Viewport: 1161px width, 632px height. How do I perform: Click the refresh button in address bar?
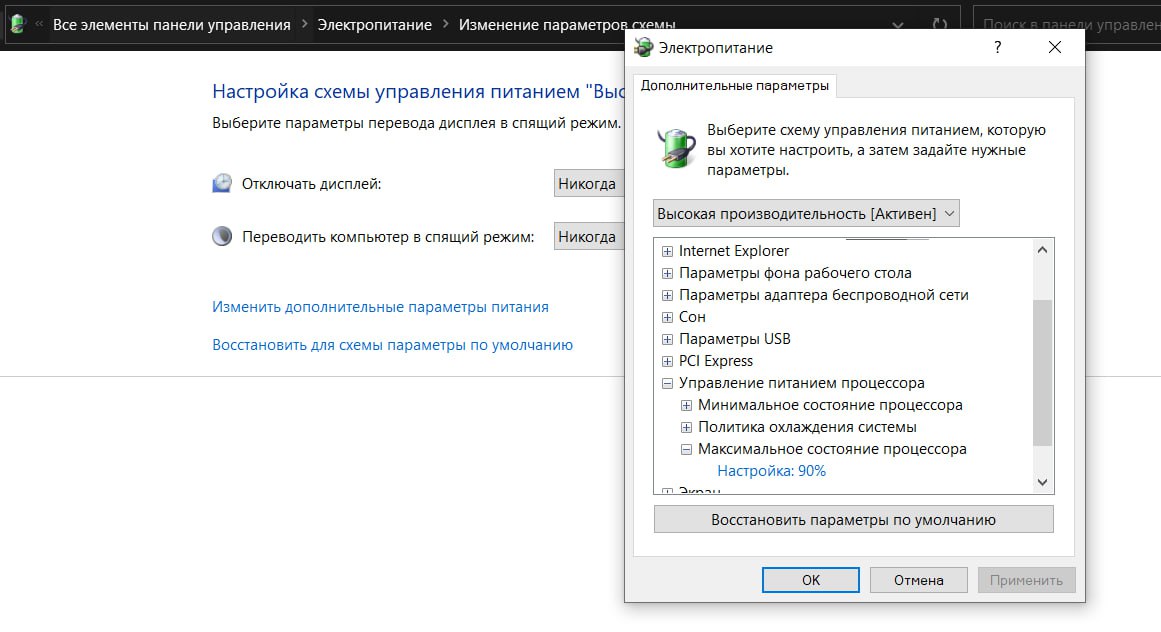[939, 24]
